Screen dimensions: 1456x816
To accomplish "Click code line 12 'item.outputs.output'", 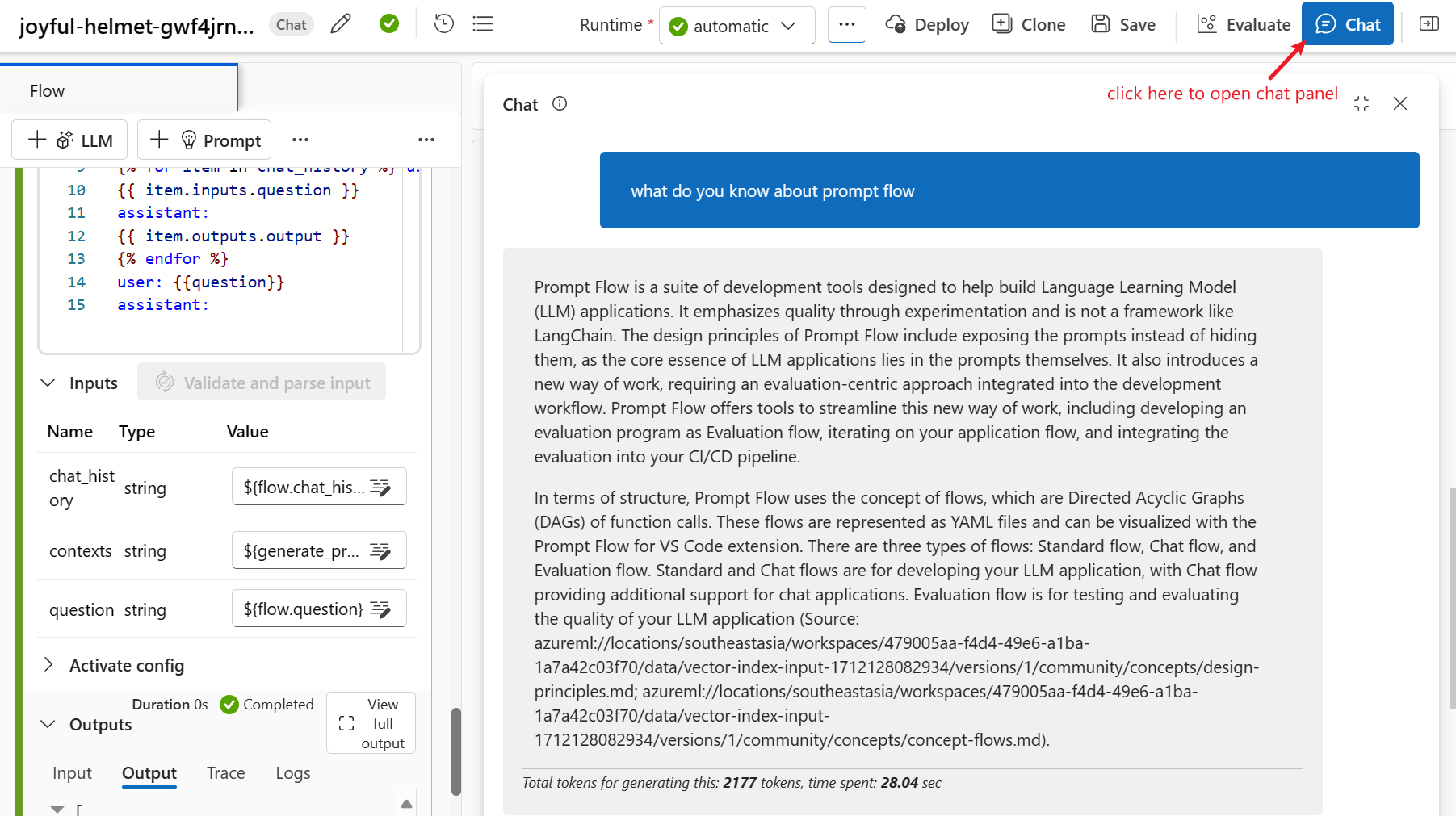I will 233,236.
